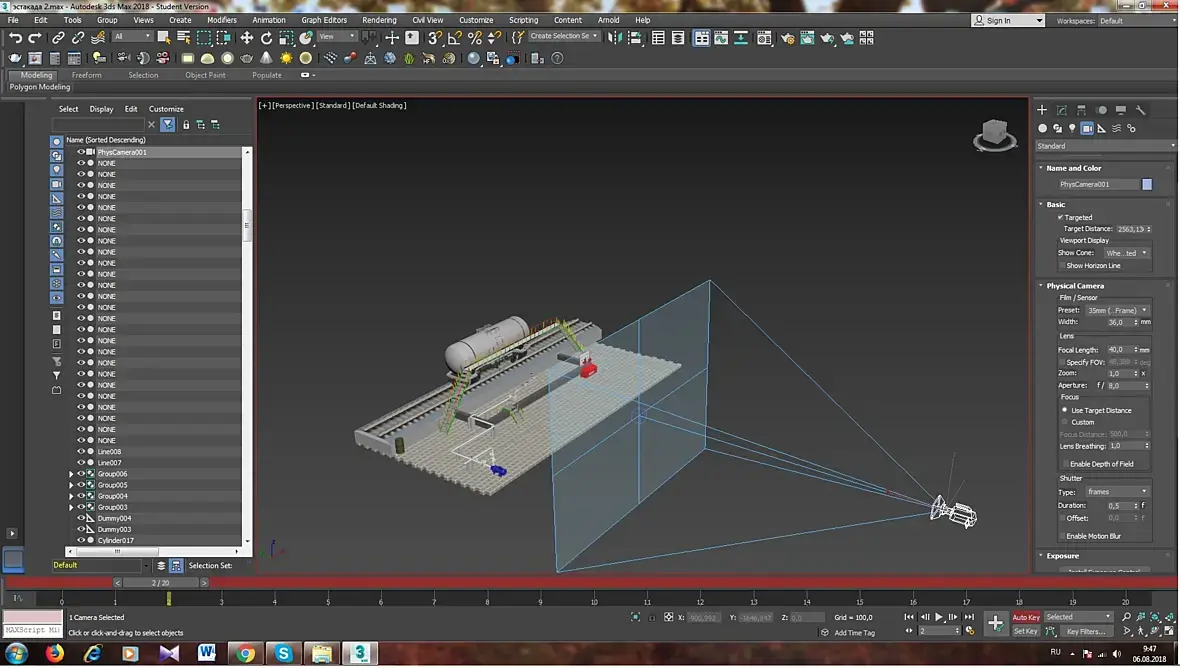The width and height of the screenshot is (1180, 668).
Task: Select the Cameras category icon
Action: coord(1087,128)
